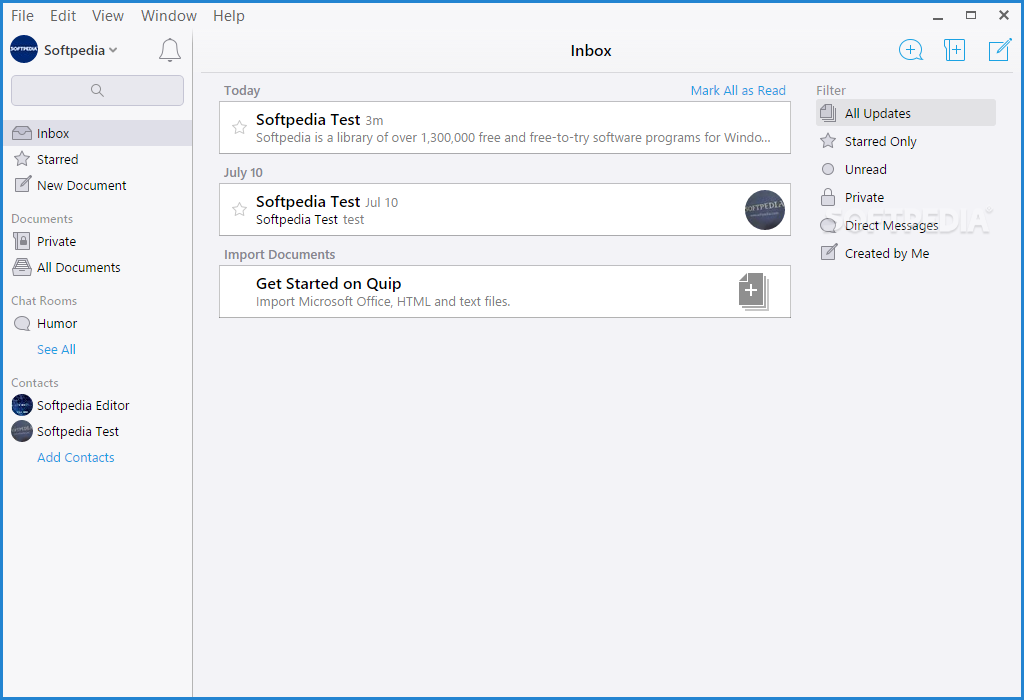Open the Window menu

[168, 16]
